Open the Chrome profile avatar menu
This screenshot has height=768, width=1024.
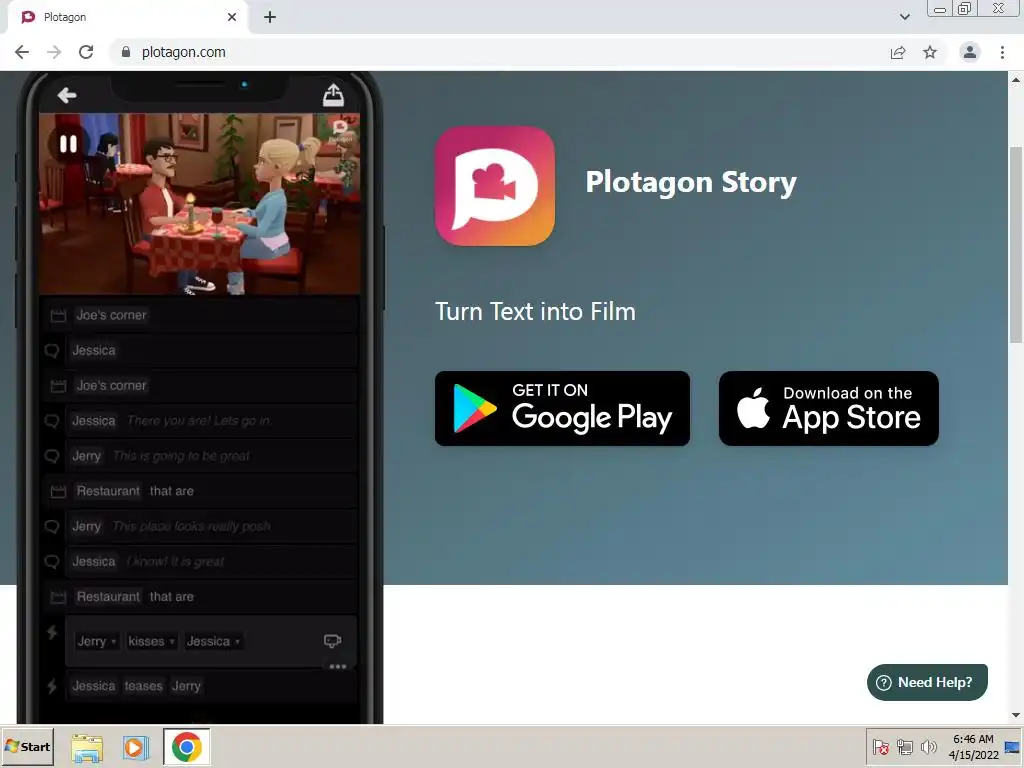pos(970,52)
